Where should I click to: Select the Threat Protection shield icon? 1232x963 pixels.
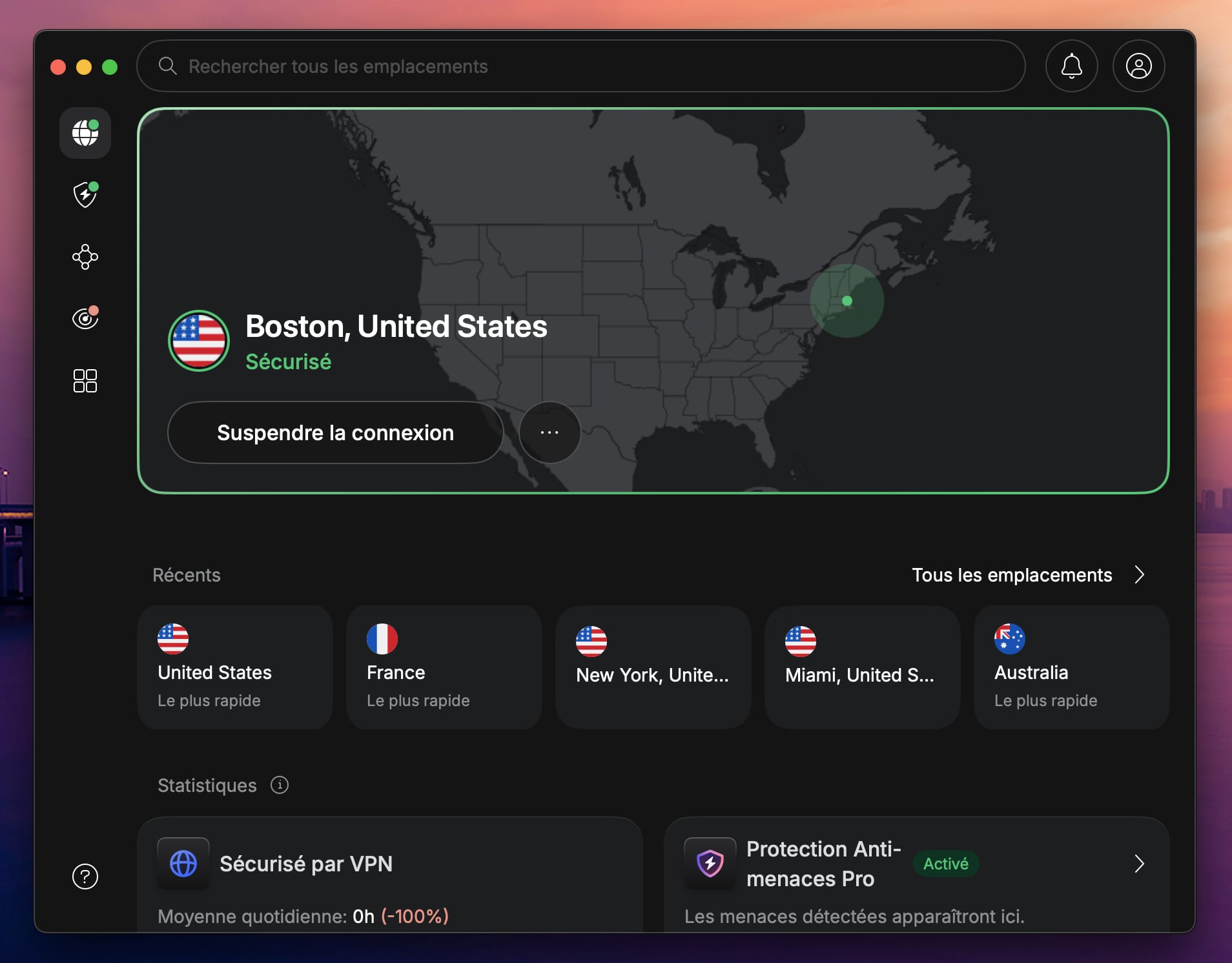coord(85,195)
